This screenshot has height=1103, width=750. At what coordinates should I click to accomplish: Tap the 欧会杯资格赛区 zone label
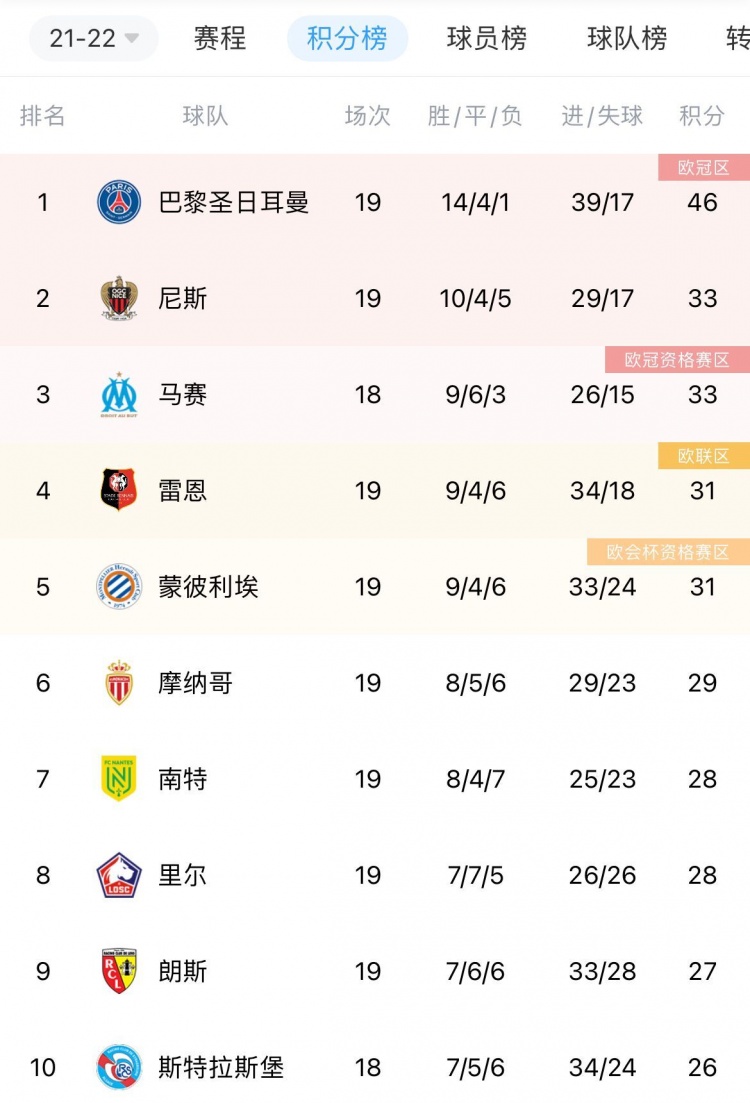tap(668, 552)
